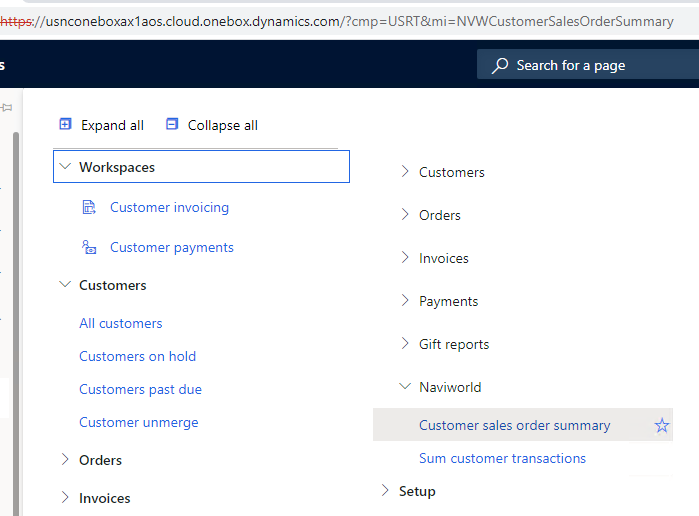Favorite Customer sales order summary with star
This screenshot has width=699, height=516.
coord(662,425)
